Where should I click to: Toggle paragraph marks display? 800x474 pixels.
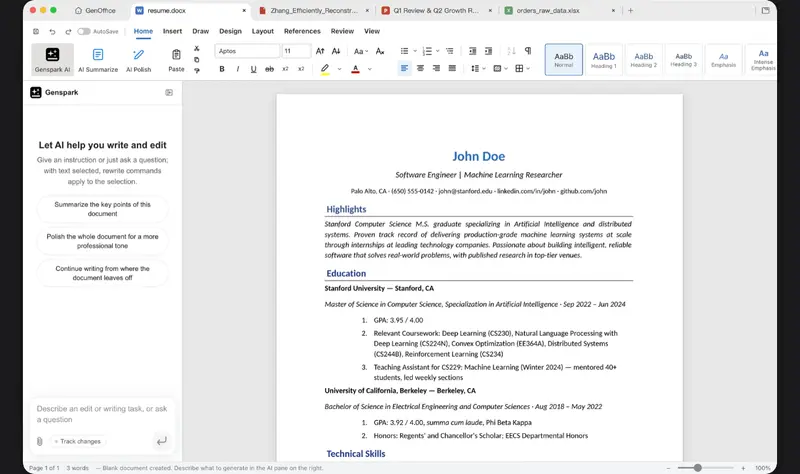[x=528, y=51]
